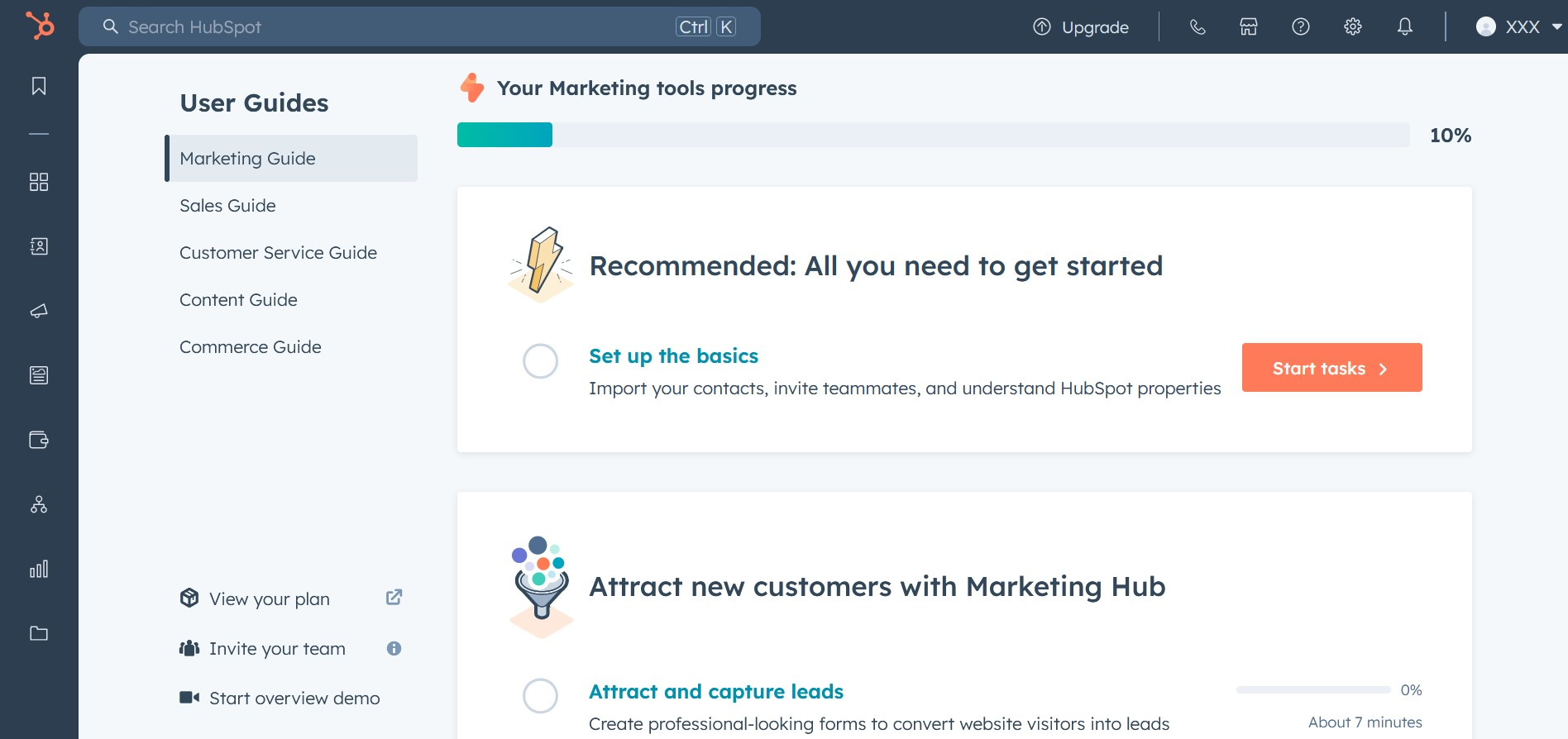Click the Start tasks button
This screenshot has height=739, width=1568.
[1331, 368]
